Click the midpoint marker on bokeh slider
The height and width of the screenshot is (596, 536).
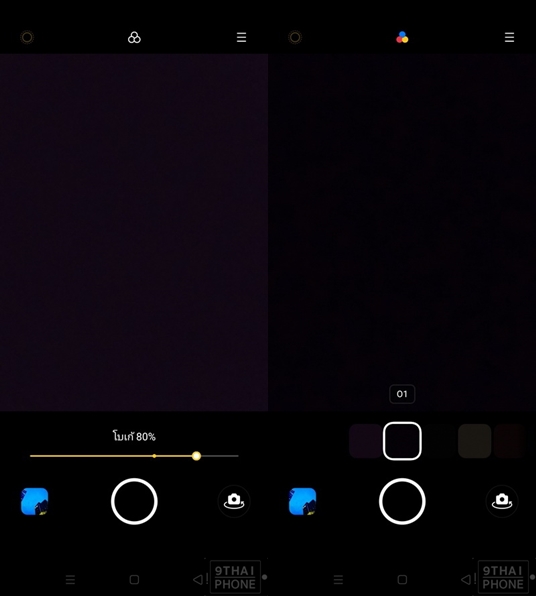tap(154, 456)
